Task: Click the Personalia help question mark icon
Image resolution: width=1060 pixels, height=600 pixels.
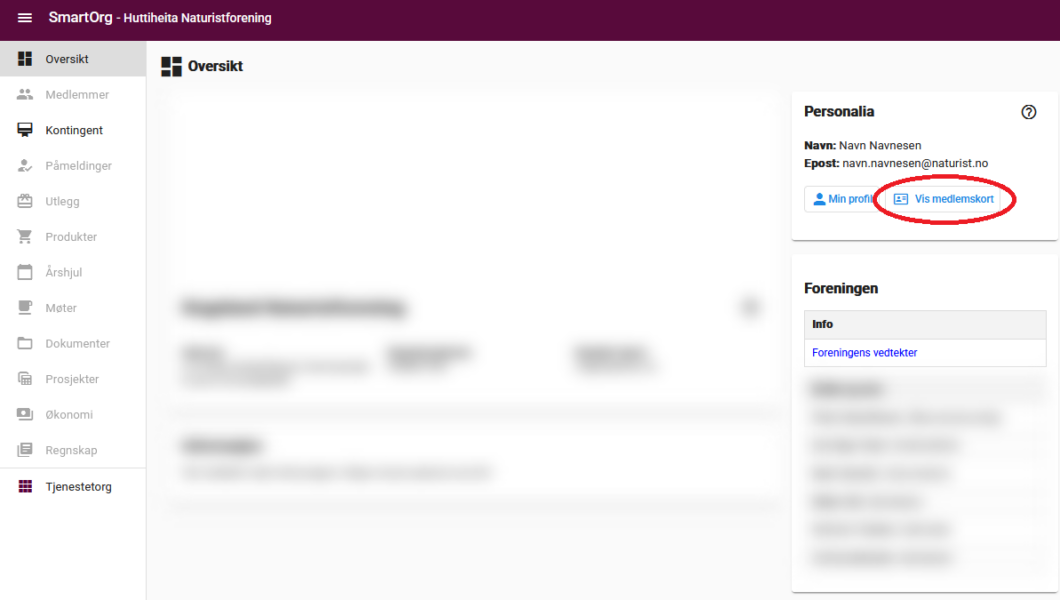Action: (x=1028, y=112)
